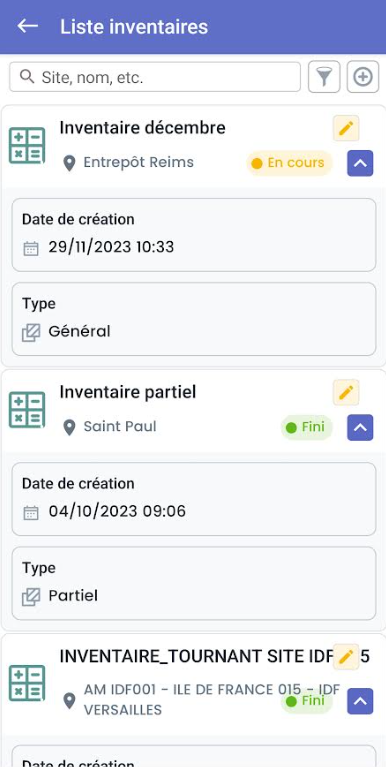Viewport: 386px width, 767px height.
Task: Edit Inventaire partiel with pencil icon
Action: point(346,392)
